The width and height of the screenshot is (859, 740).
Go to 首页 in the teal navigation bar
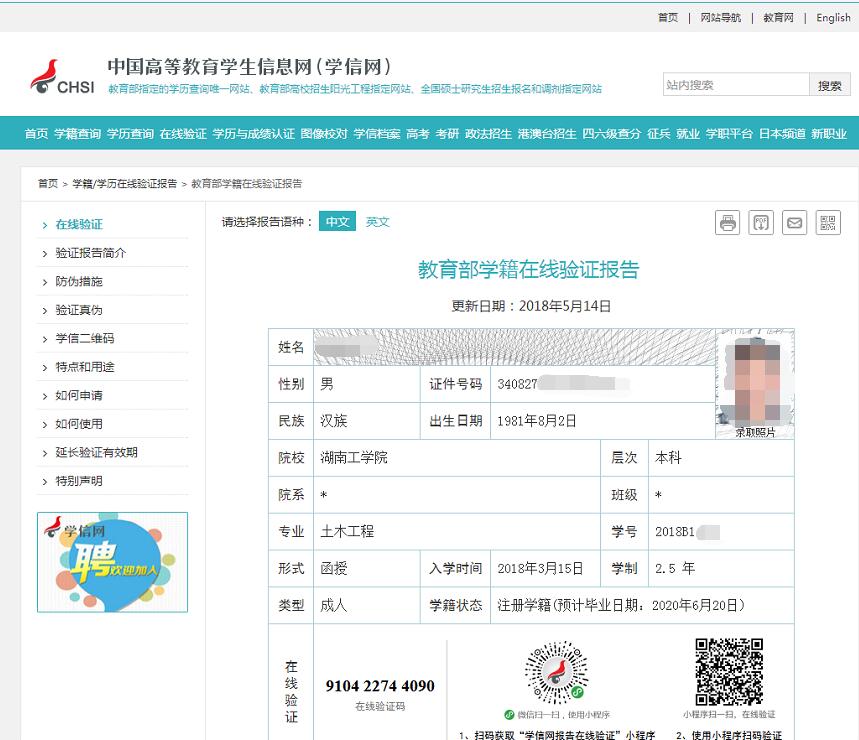click(x=36, y=134)
